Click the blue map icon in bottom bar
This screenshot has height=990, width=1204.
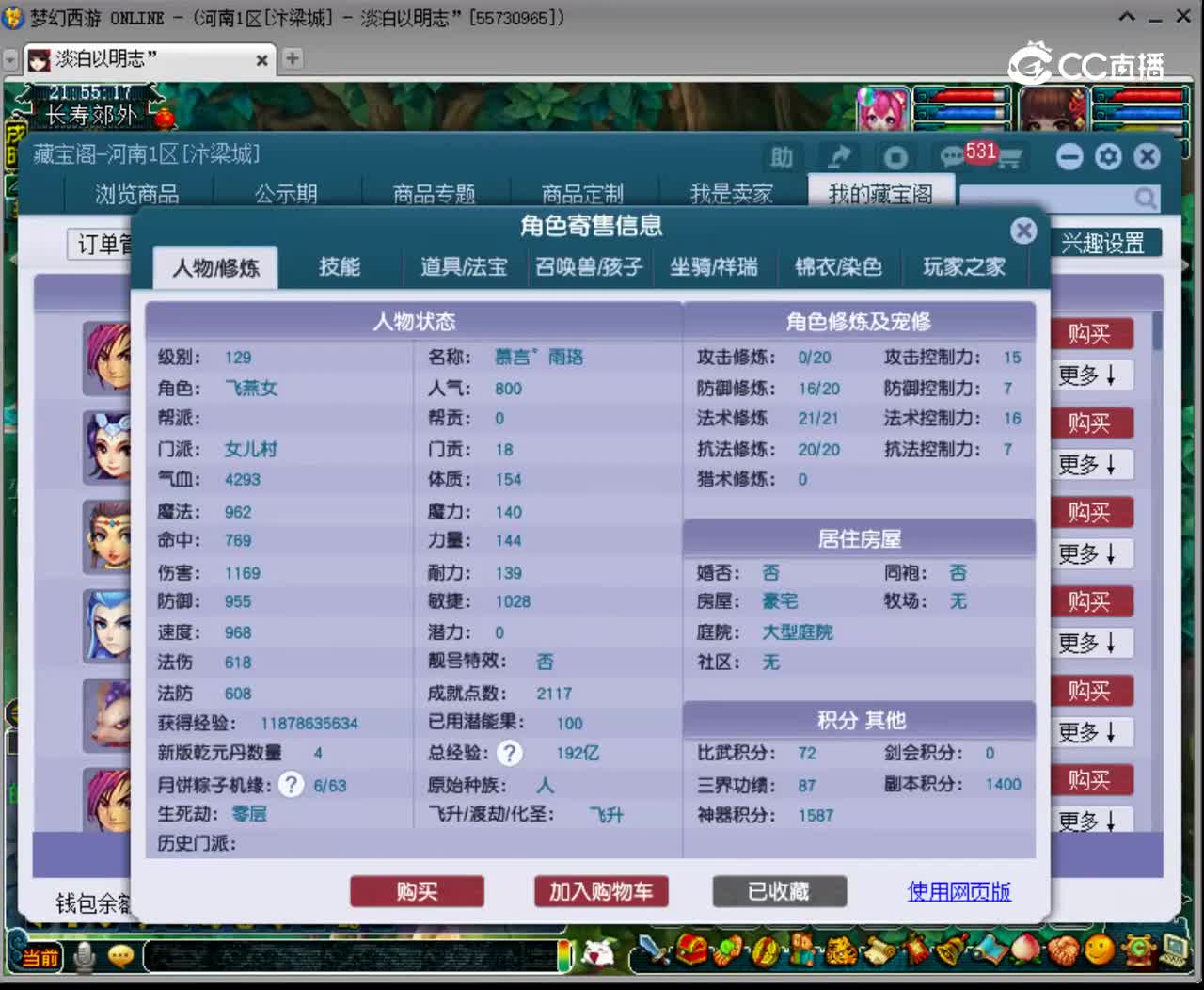990,950
